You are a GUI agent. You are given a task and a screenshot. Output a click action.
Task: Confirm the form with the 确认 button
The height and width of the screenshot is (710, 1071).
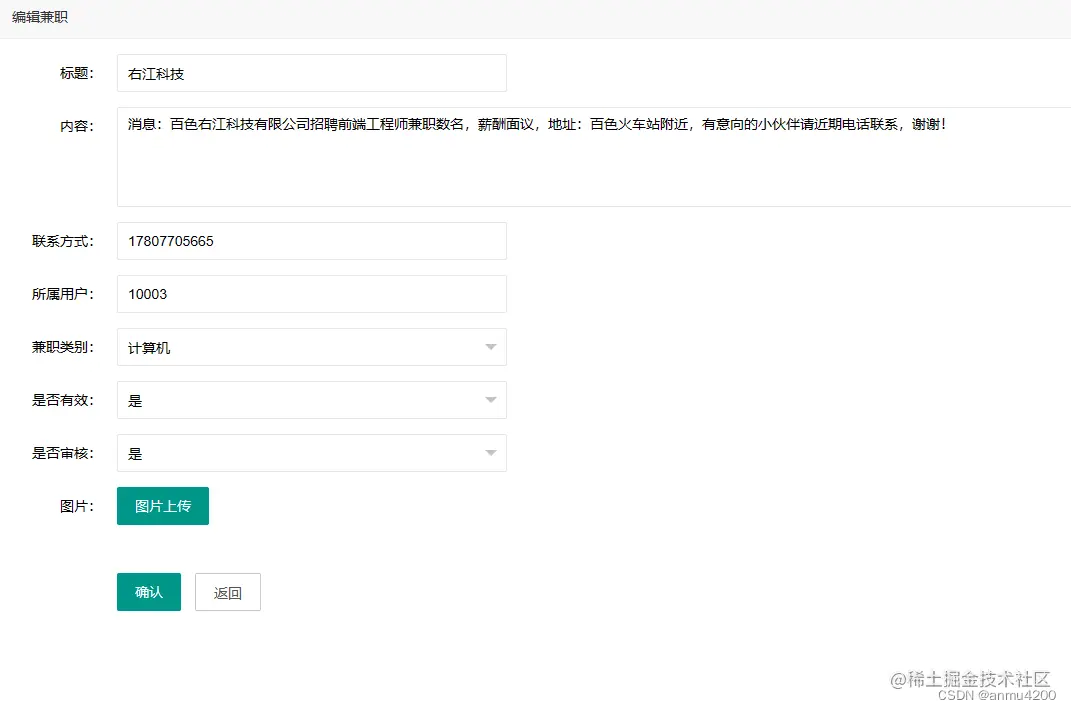149,592
